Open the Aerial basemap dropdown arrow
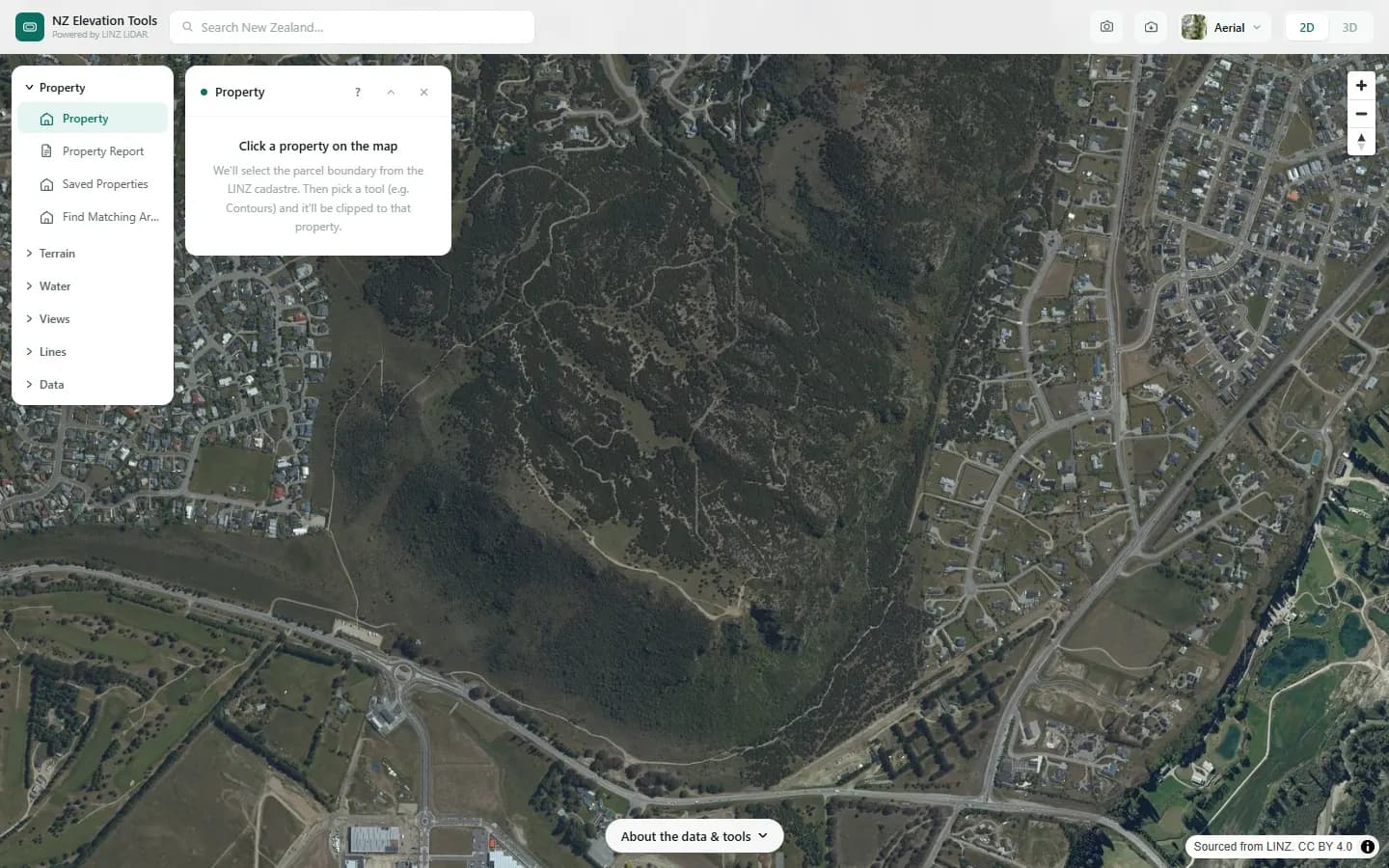This screenshot has height=868, width=1389. coord(1257,27)
